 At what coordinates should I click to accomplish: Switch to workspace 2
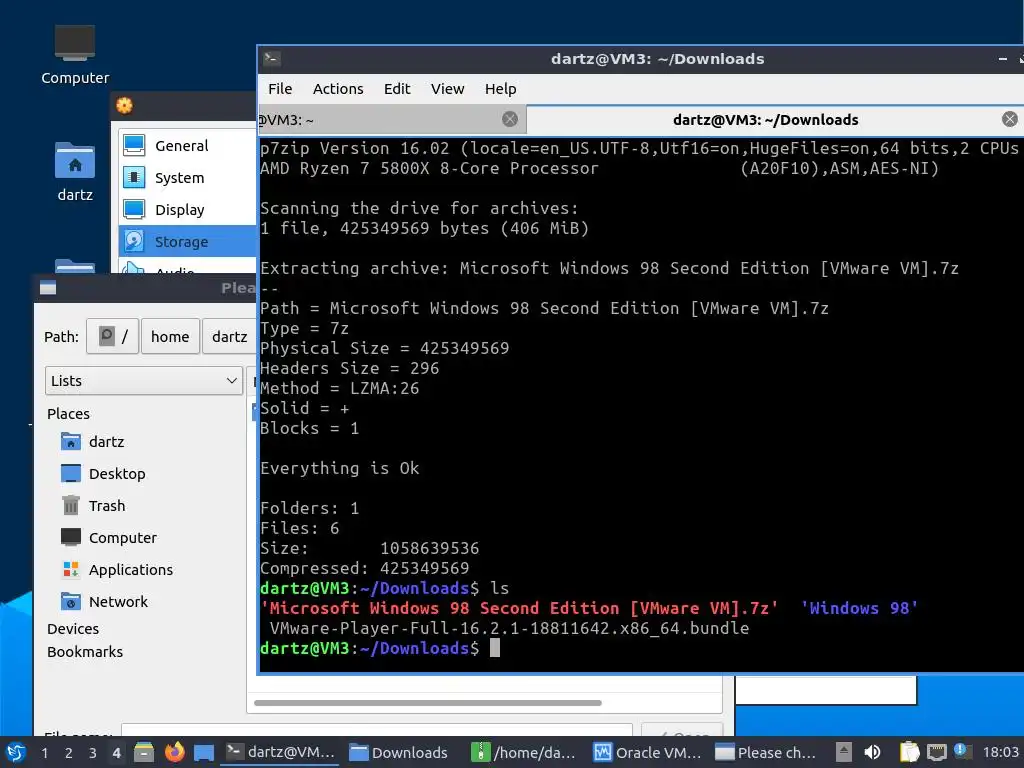69,753
